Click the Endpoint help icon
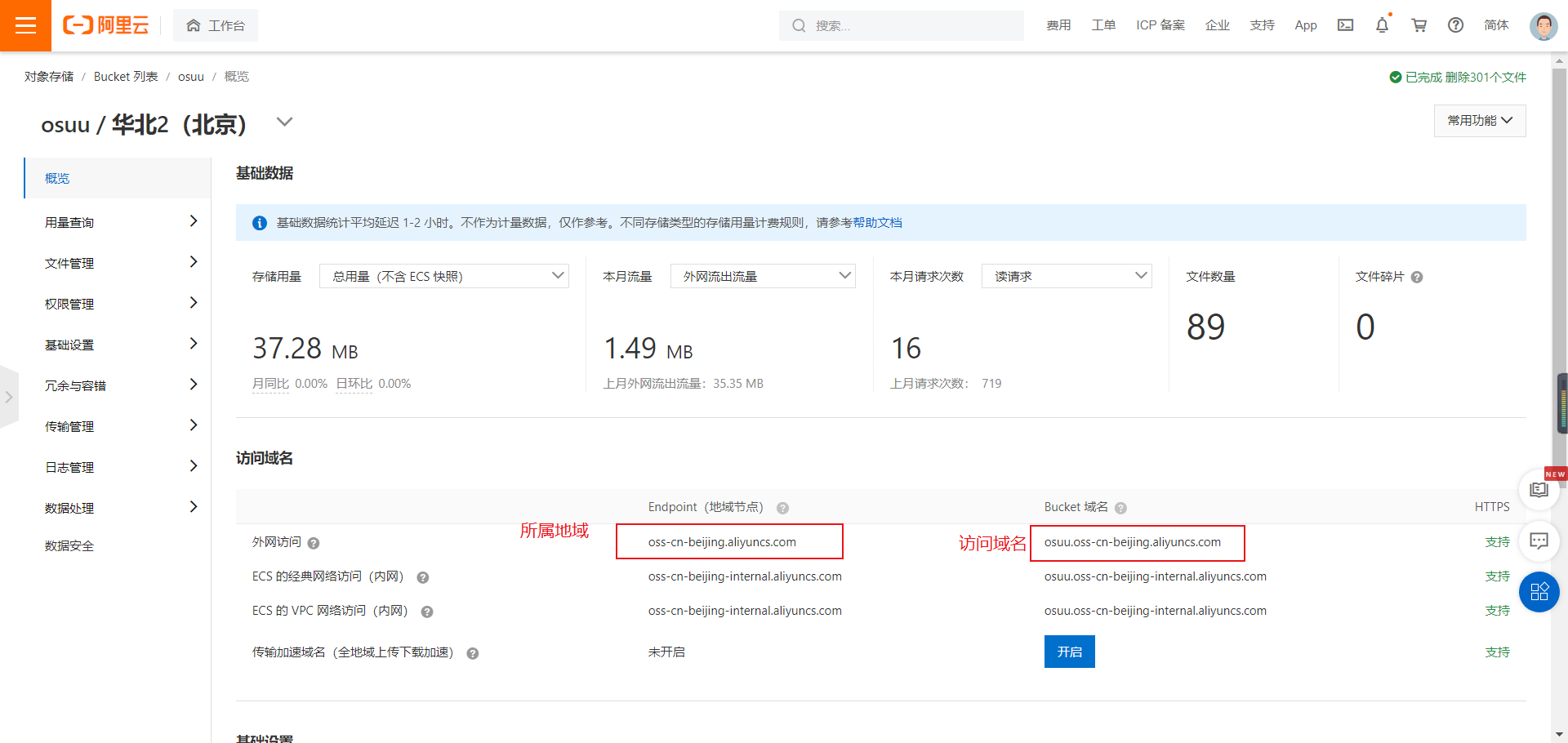This screenshot has height=743, width=1568. point(782,508)
